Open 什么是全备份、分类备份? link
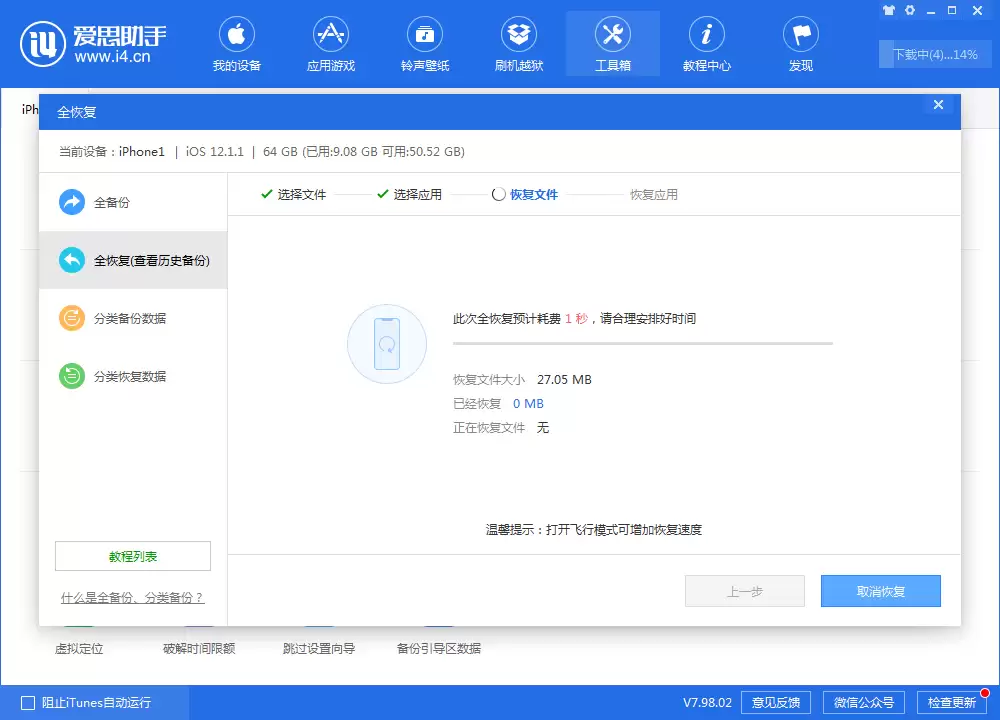Image resolution: width=1000 pixels, height=720 pixels. pyautogui.click(x=133, y=598)
